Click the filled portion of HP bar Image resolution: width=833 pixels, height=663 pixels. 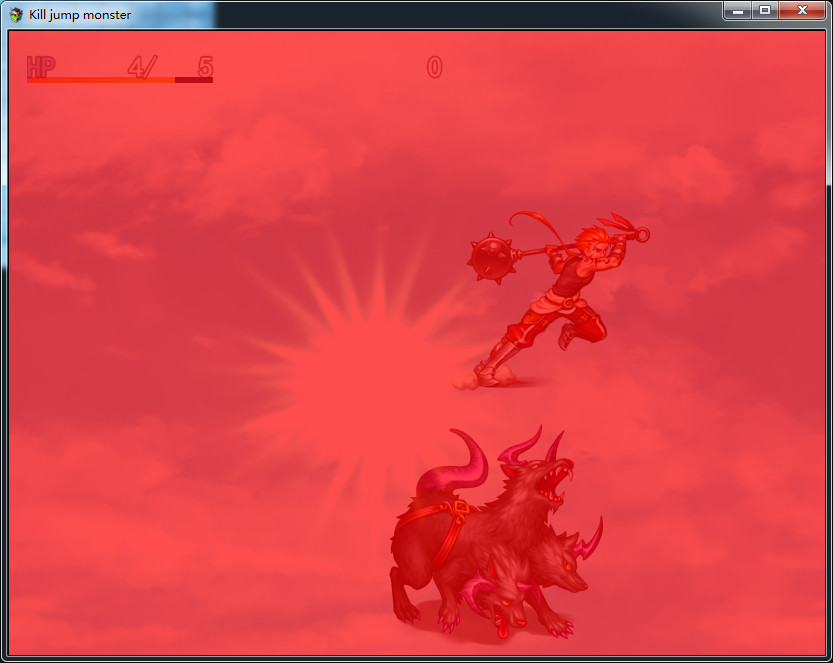pos(100,80)
